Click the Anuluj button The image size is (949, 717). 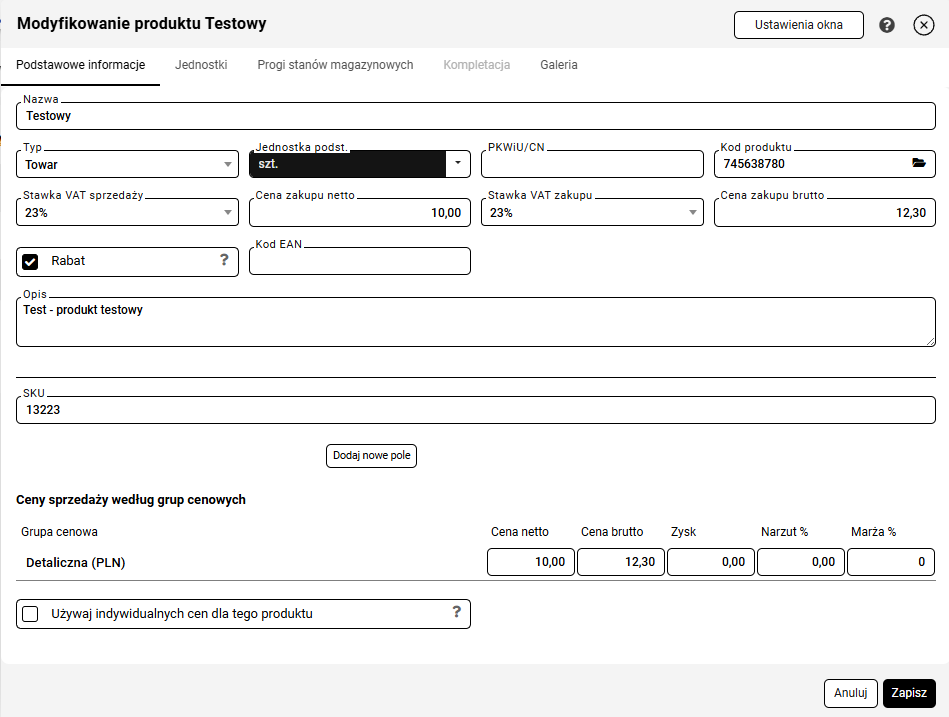coord(850,693)
